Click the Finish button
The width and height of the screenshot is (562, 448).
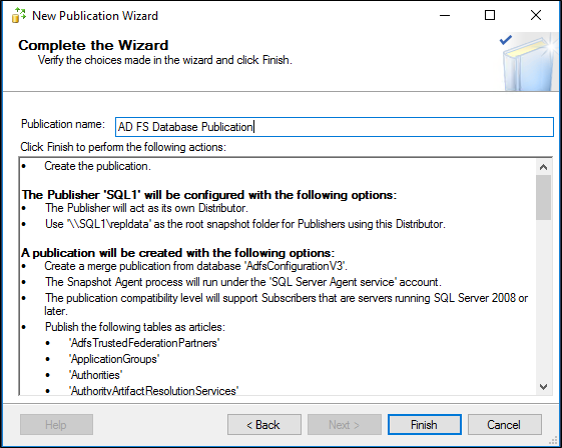pos(424,425)
